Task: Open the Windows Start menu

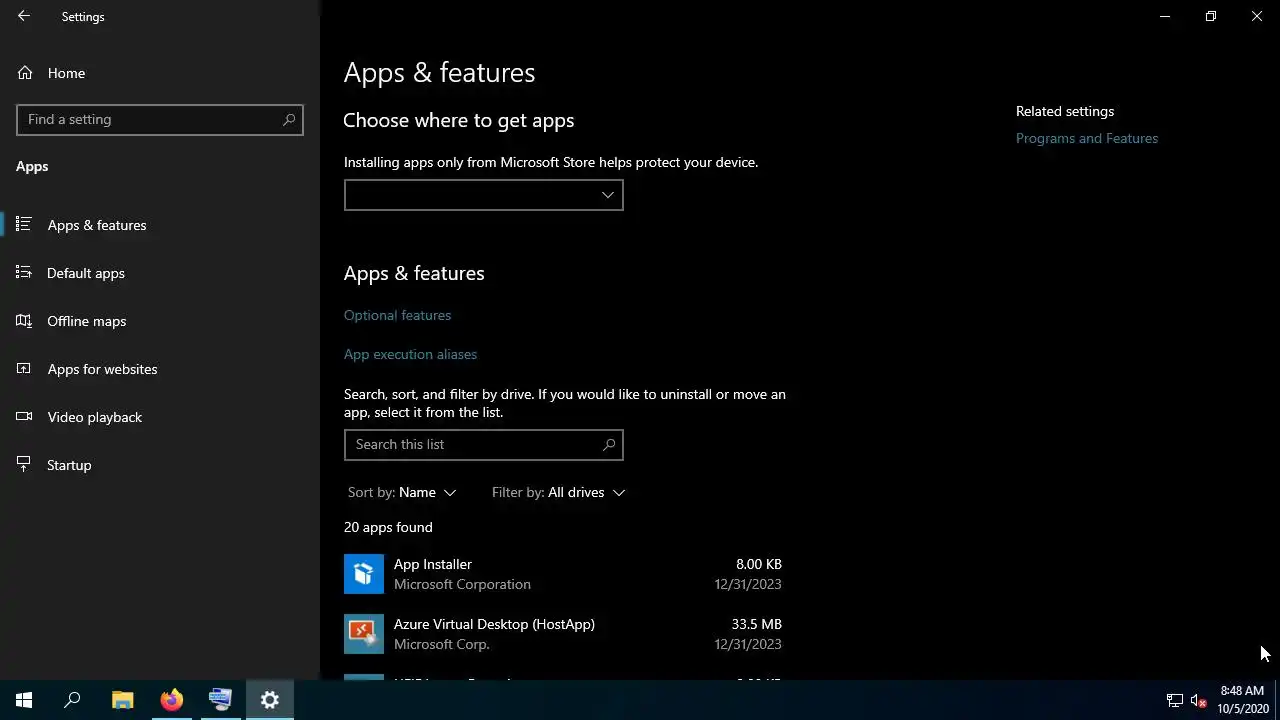Action: coord(24,700)
